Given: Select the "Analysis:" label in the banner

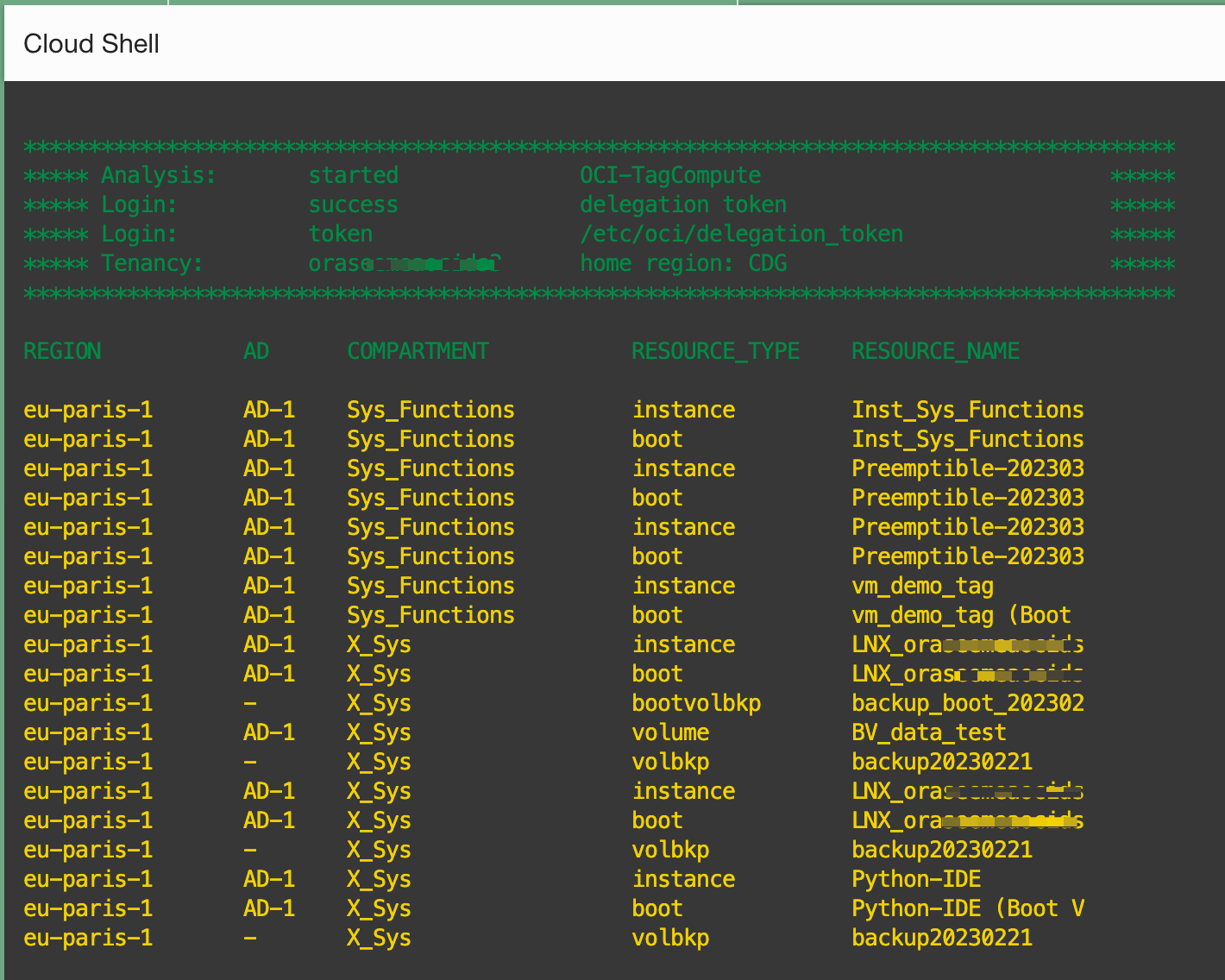Looking at the screenshot, I should coord(159,175).
